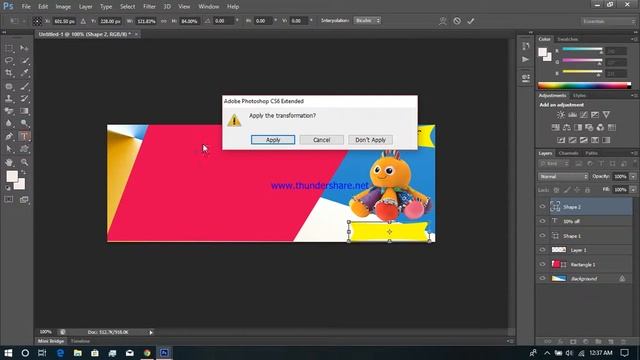Select the Path Selection tool
The width and height of the screenshot is (640, 360).
9,149
